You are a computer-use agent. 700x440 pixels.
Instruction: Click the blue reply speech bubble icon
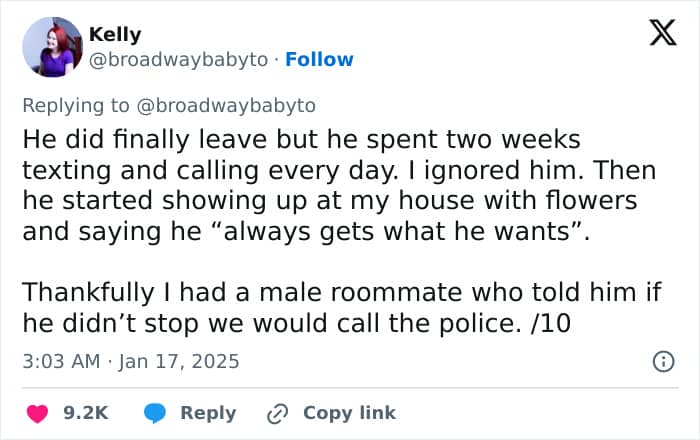coord(155,413)
